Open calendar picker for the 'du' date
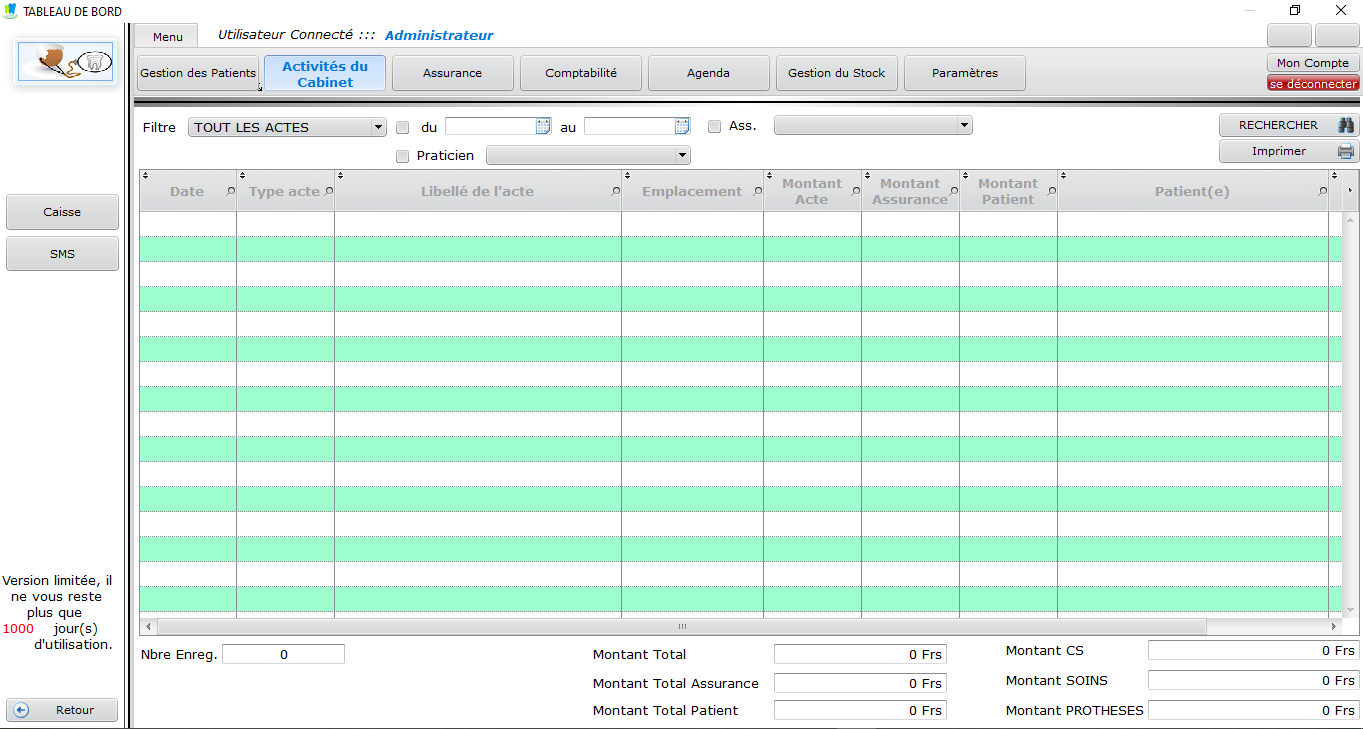1363x729 pixels. coord(543,127)
